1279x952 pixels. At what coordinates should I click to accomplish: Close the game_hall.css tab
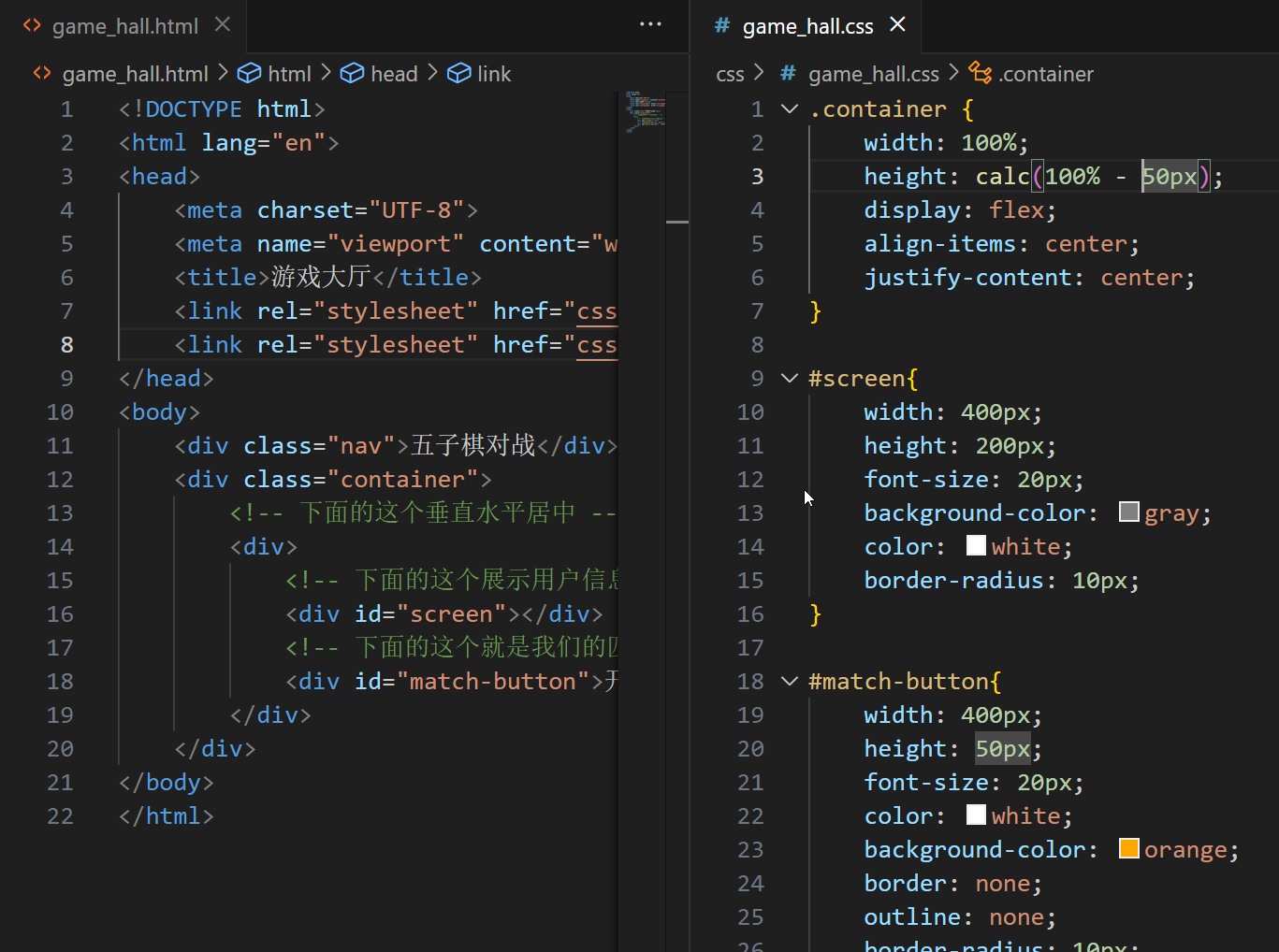tap(897, 24)
